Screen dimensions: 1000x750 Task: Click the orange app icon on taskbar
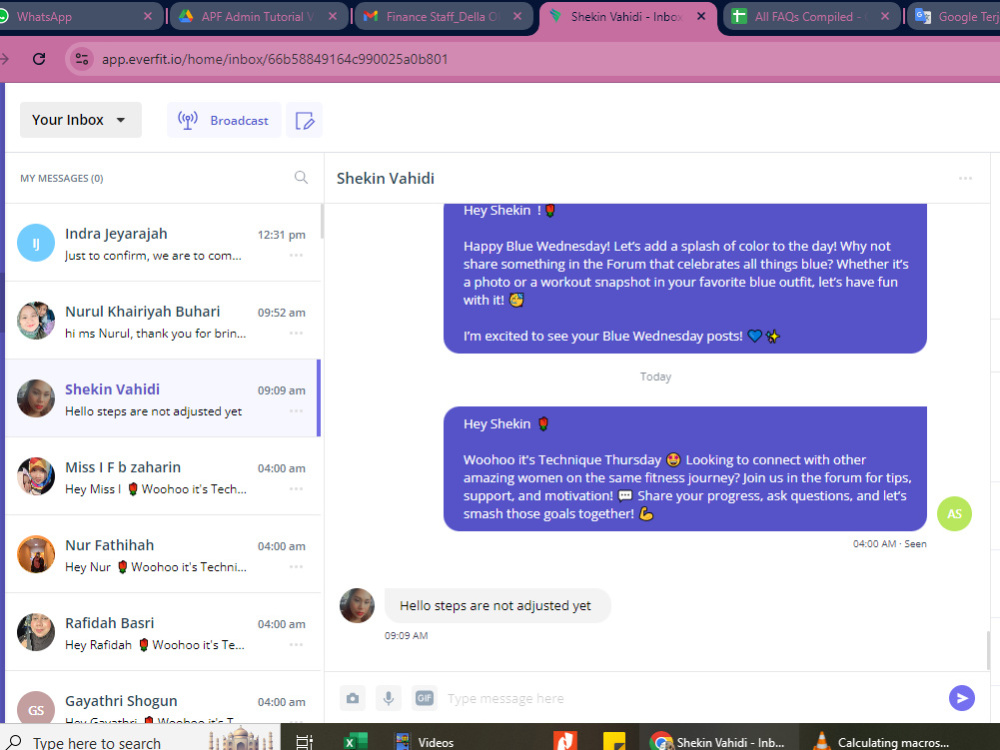pyautogui.click(x=565, y=741)
